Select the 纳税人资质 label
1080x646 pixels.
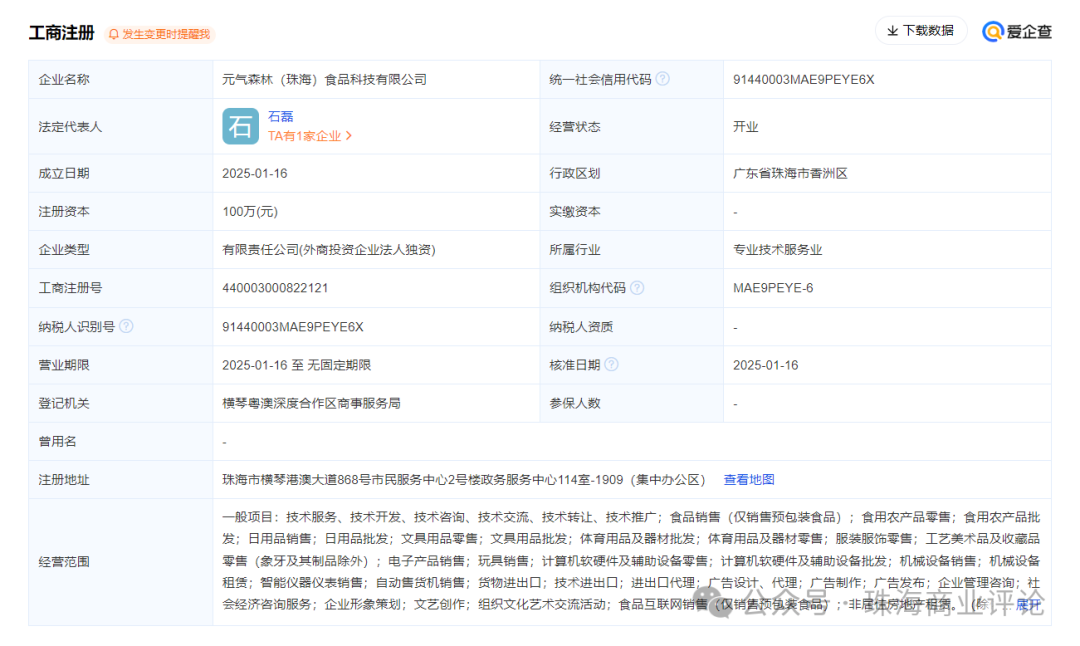pyautogui.click(x=581, y=326)
